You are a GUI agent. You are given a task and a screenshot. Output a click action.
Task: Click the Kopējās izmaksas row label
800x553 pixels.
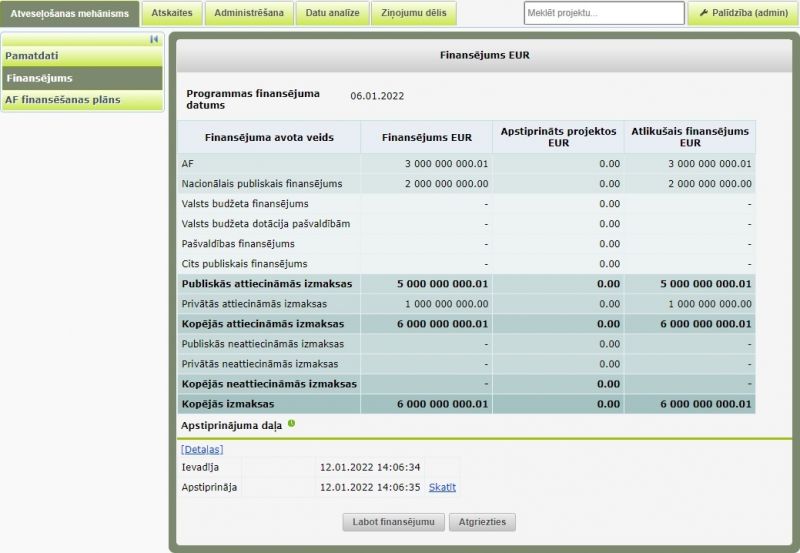(228, 404)
